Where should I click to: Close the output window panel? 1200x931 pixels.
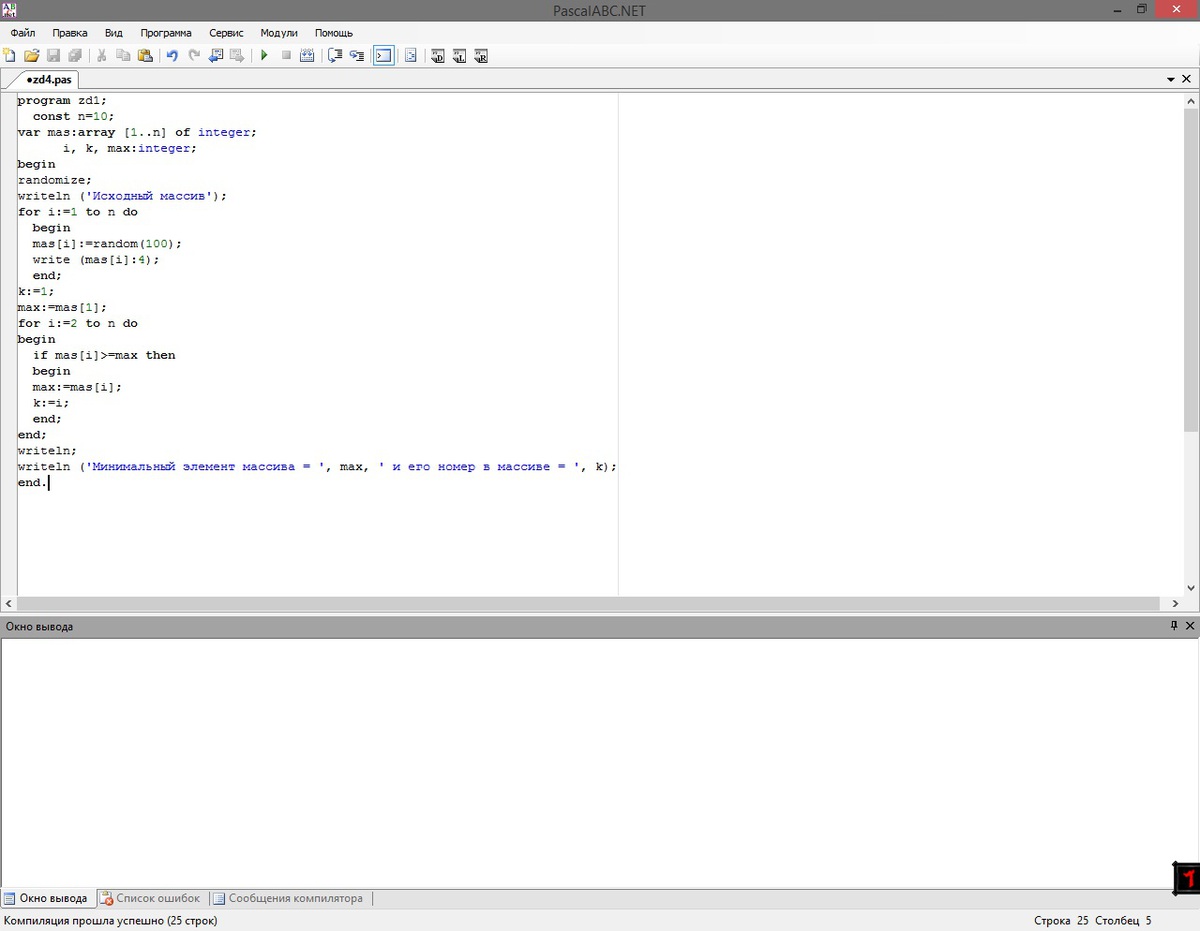coord(1190,626)
